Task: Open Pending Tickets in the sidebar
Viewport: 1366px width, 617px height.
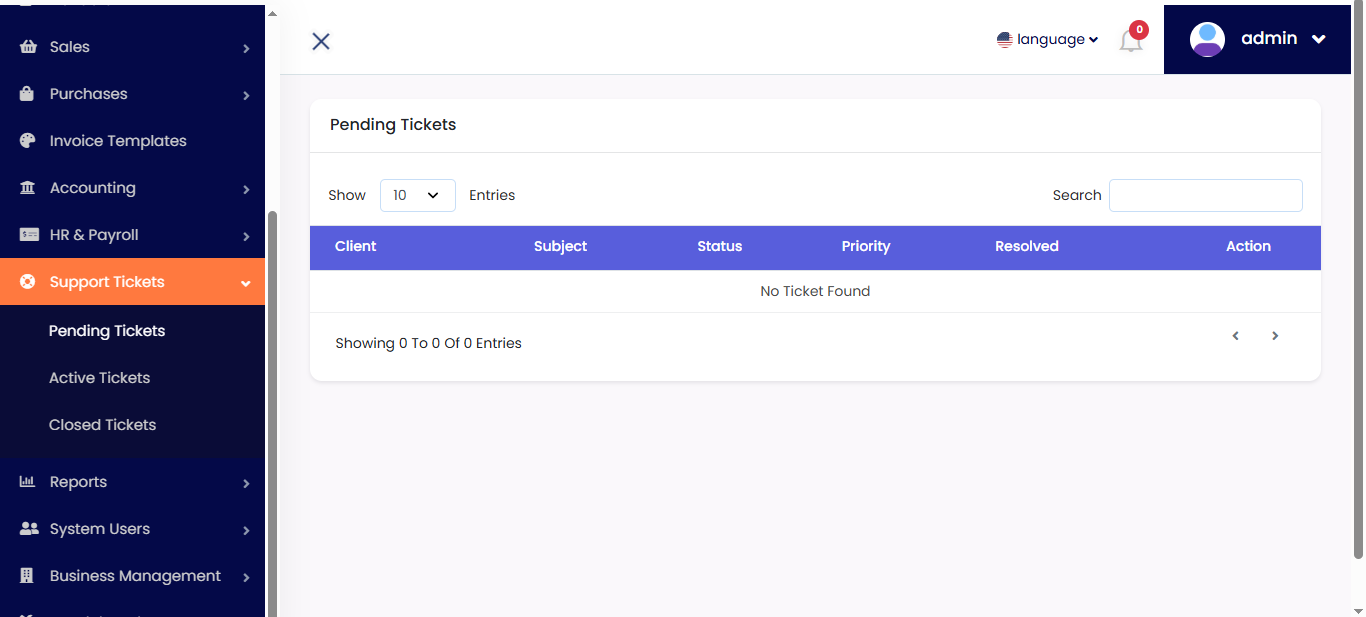Action: 107,331
